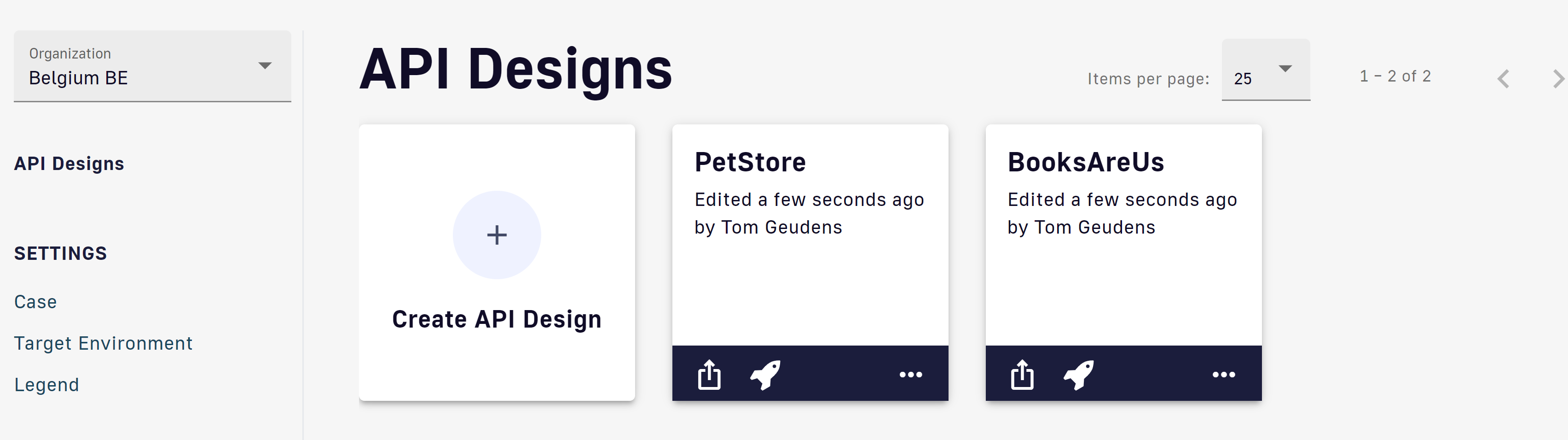Go to previous page of results
This screenshot has width=1568, height=440.
1504,79
